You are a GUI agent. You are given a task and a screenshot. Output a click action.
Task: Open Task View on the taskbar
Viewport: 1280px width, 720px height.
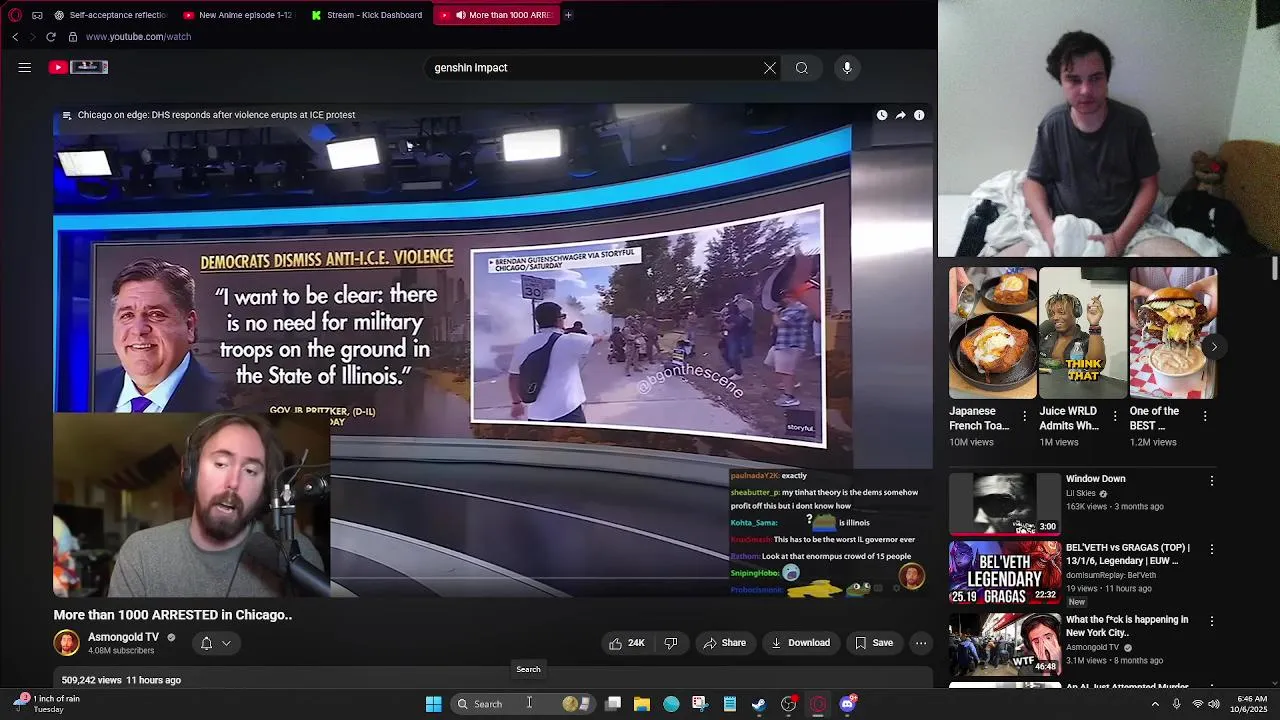tap(613, 704)
